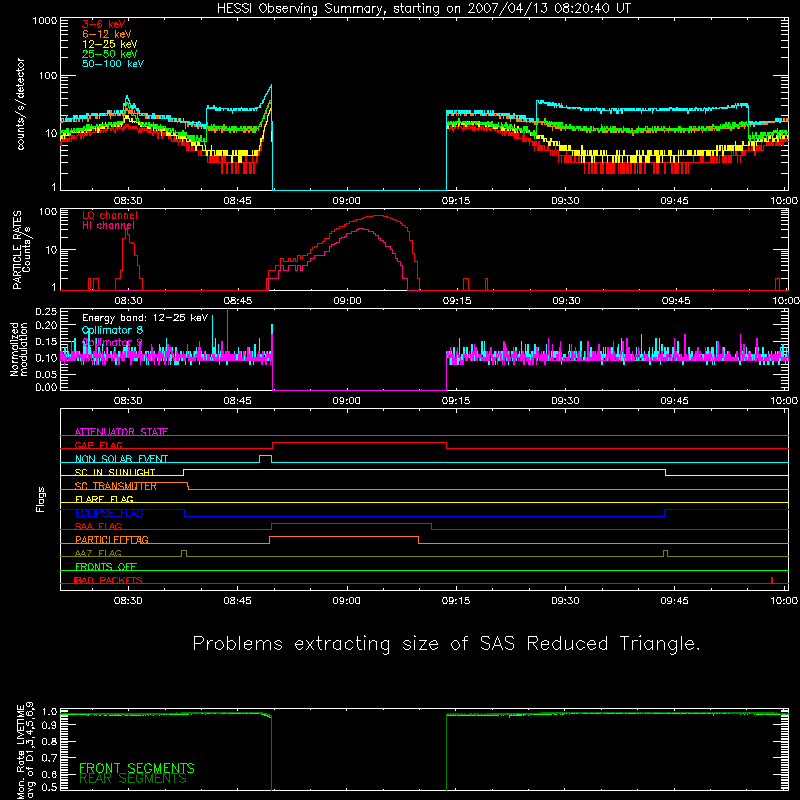This screenshot has height=800, width=800.
Task: Click the Normalized modulation axis label
Action: (18, 349)
